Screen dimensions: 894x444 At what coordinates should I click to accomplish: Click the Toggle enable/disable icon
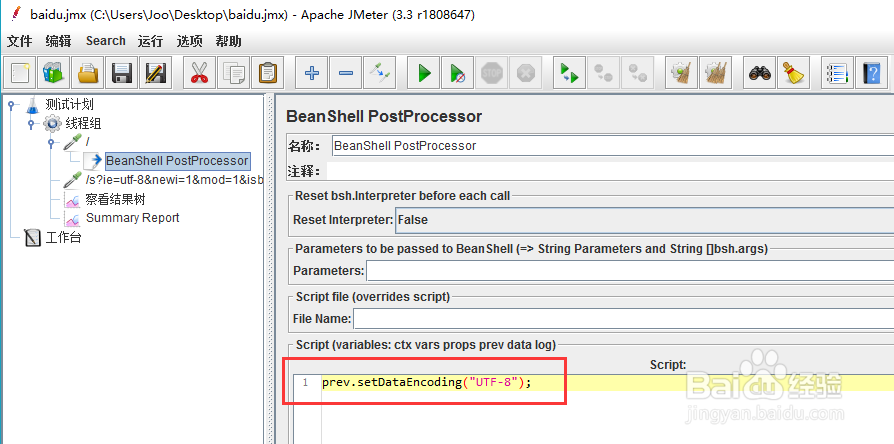379,73
